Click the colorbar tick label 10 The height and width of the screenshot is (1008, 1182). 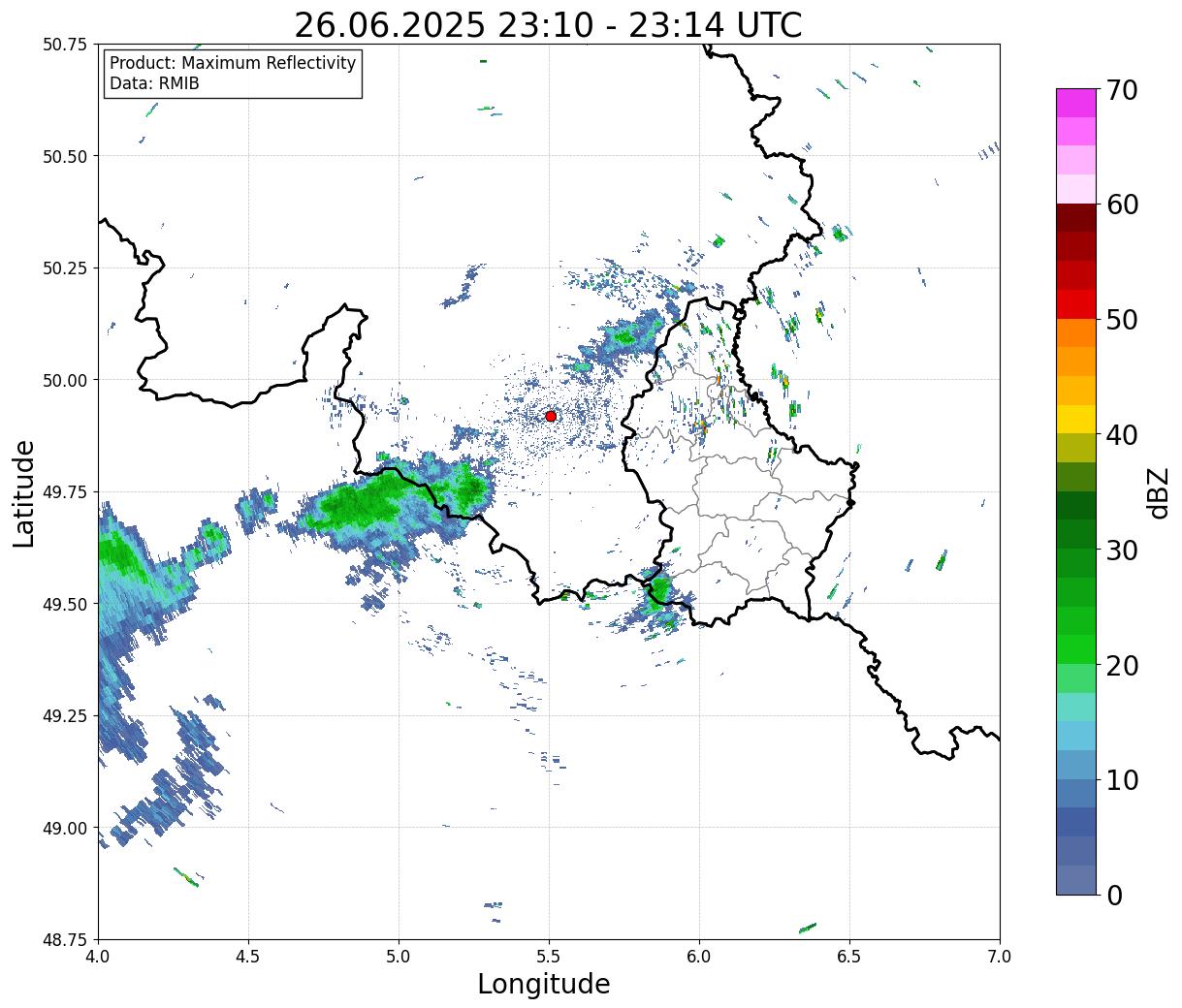1121,780
